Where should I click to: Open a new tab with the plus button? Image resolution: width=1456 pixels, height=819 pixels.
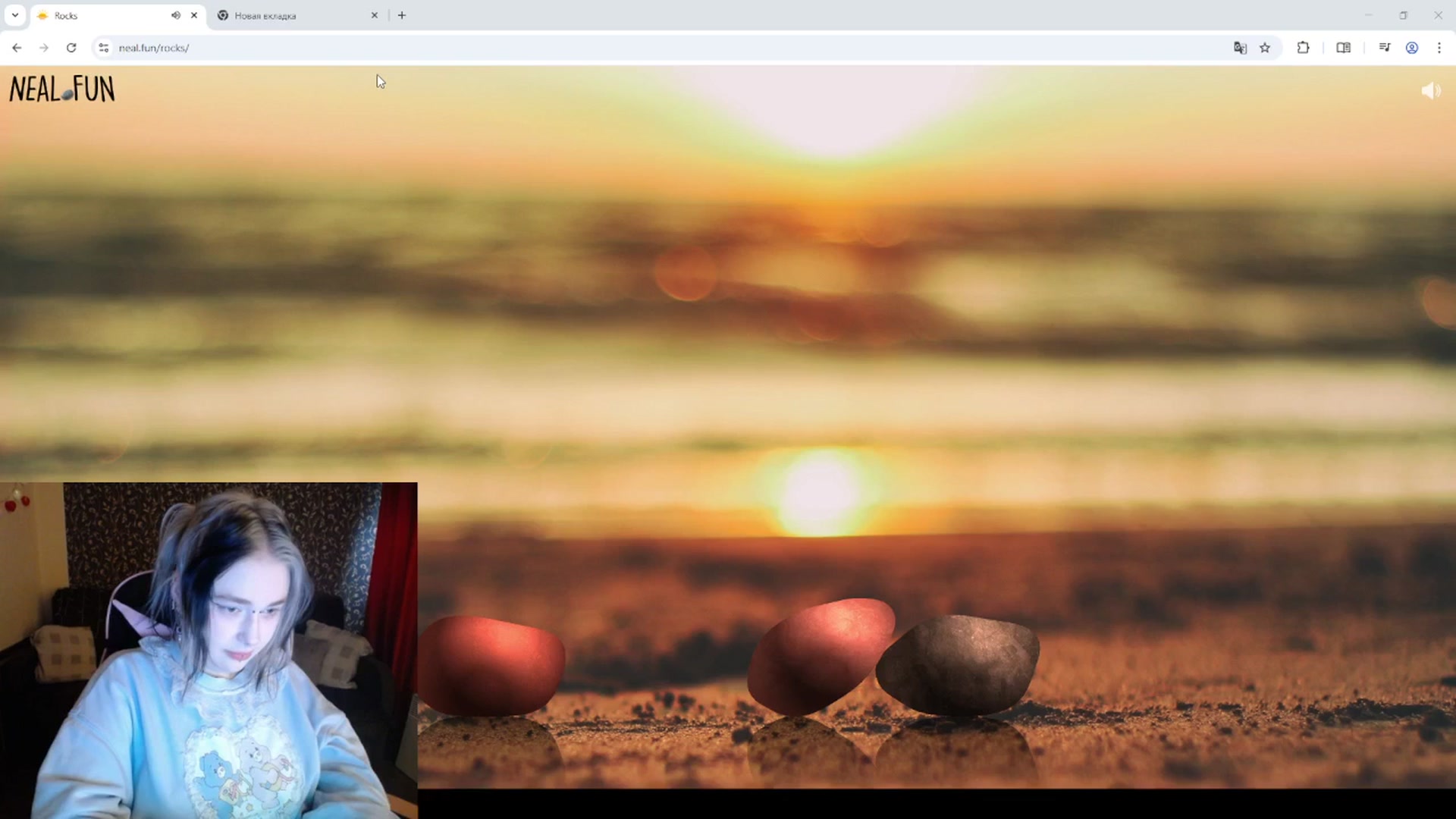point(402,15)
